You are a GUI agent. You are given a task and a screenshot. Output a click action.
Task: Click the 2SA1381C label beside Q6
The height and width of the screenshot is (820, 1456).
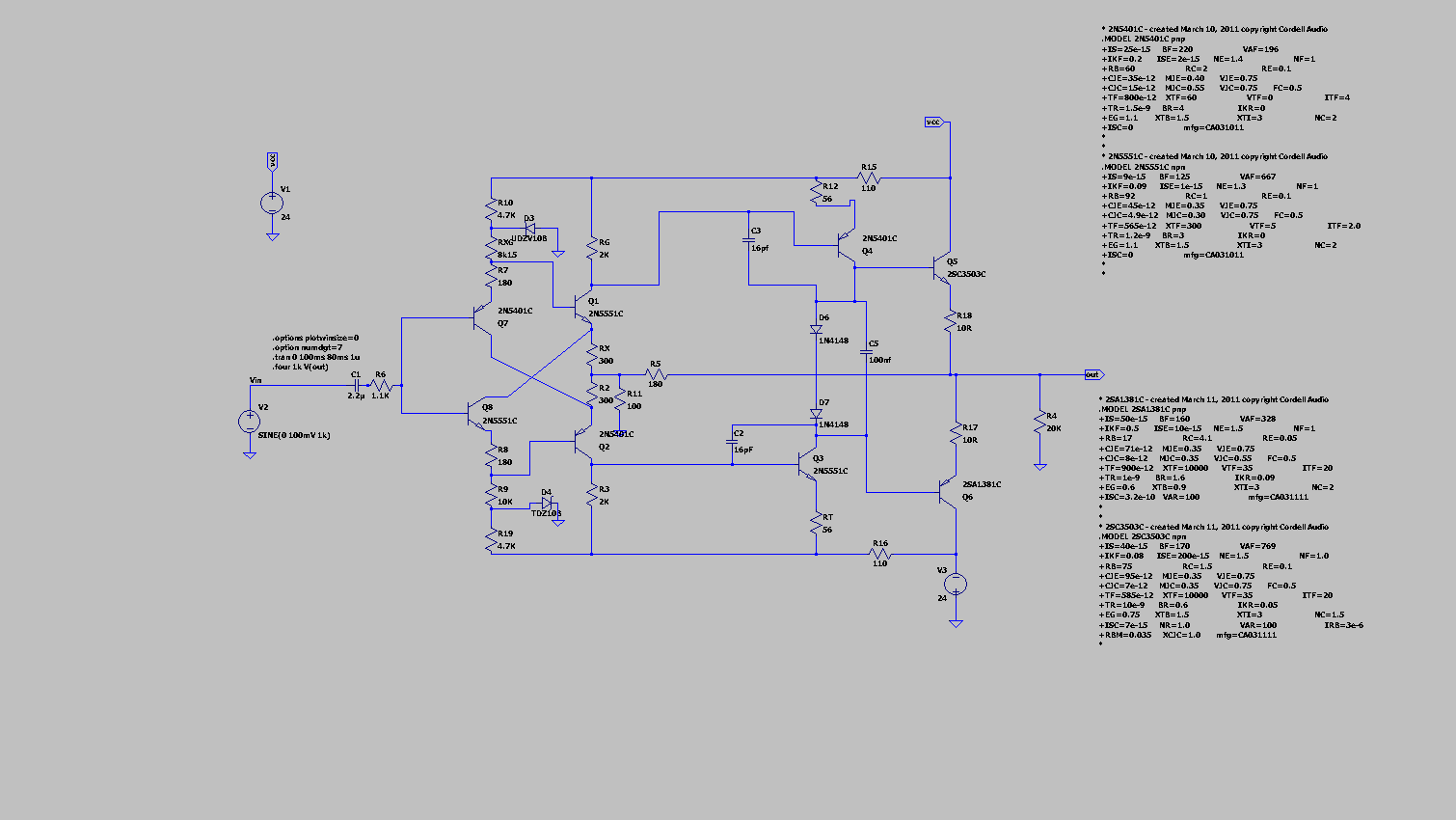(982, 484)
